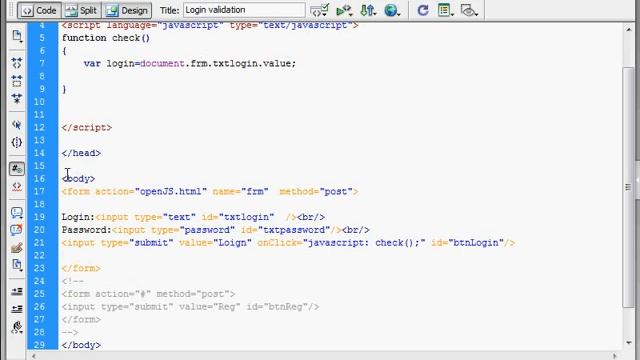Click Expand All icon

coord(17,98)
